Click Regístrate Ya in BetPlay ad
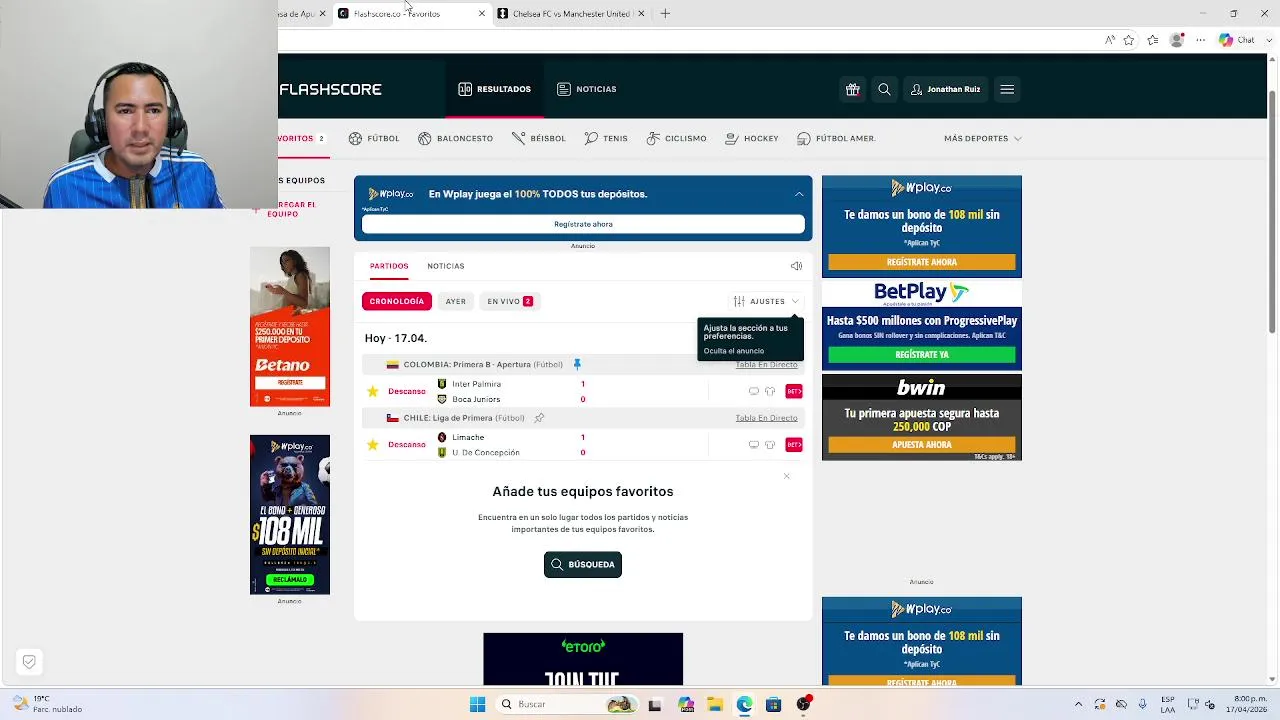 922,355
